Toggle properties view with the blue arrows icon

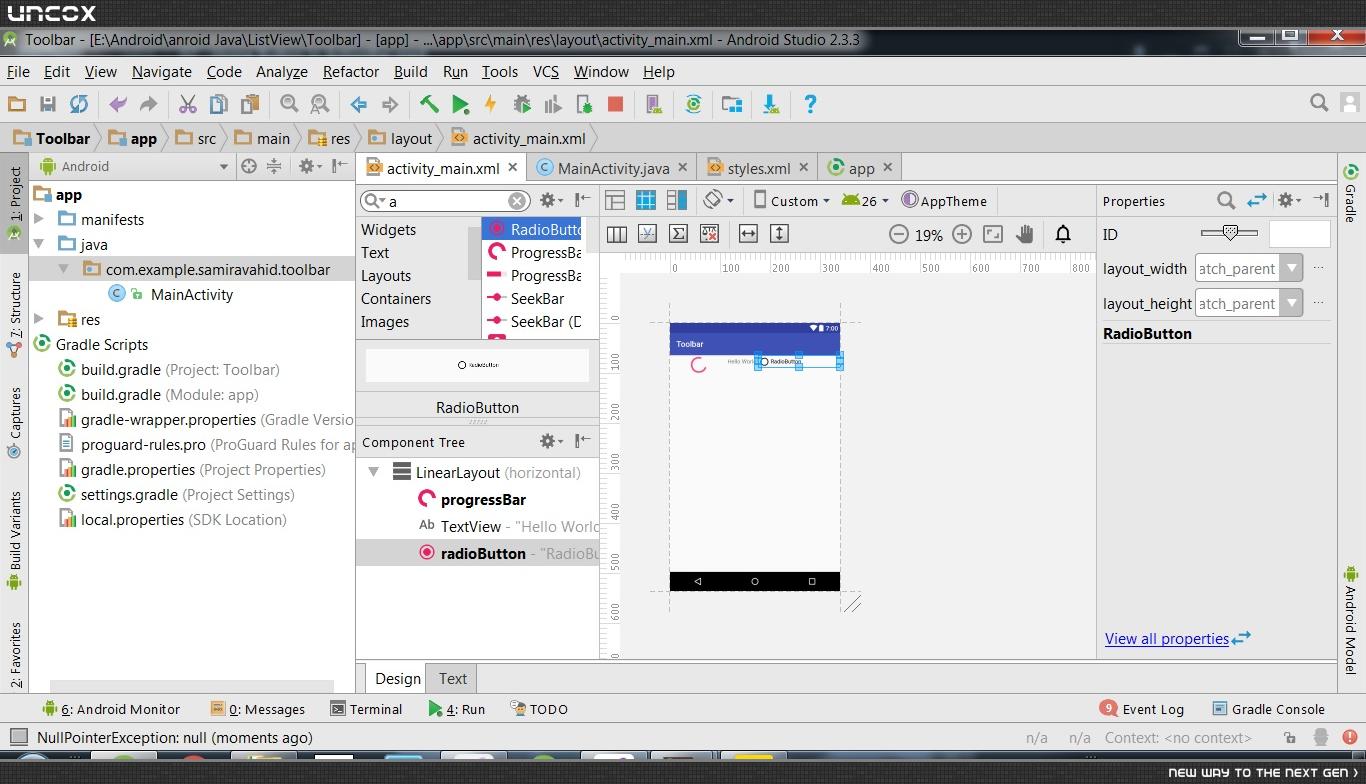1257,200
